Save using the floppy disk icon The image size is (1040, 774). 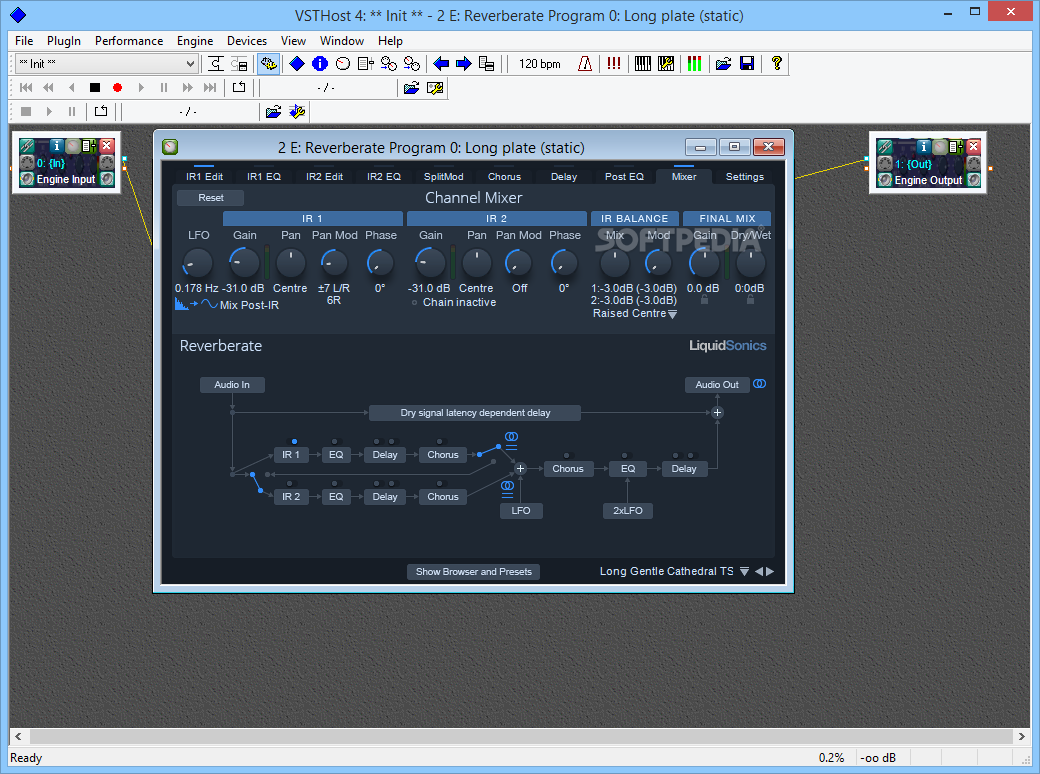pos(747,64)
